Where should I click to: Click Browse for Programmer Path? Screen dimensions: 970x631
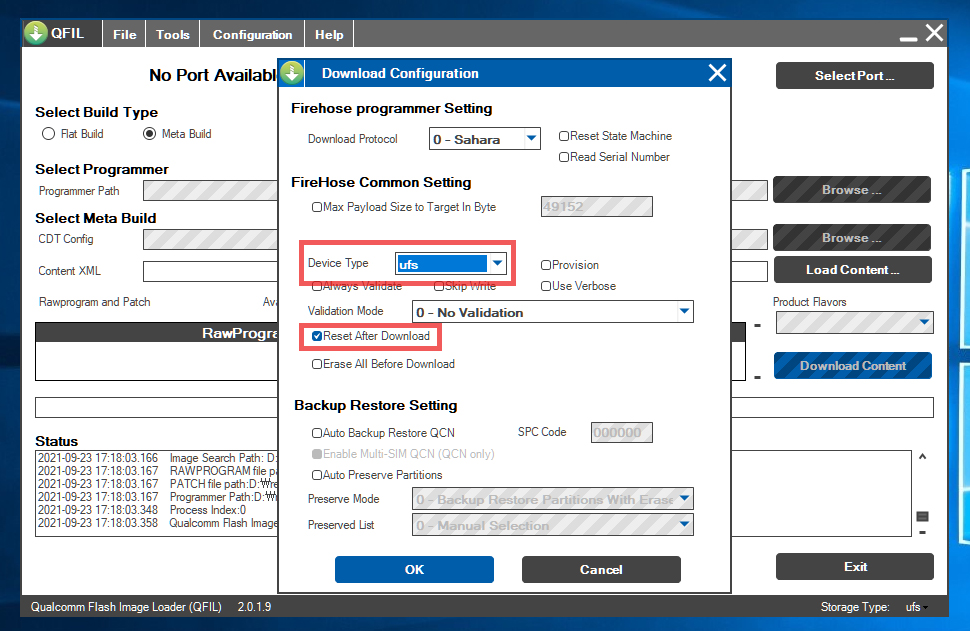point(852,190)
